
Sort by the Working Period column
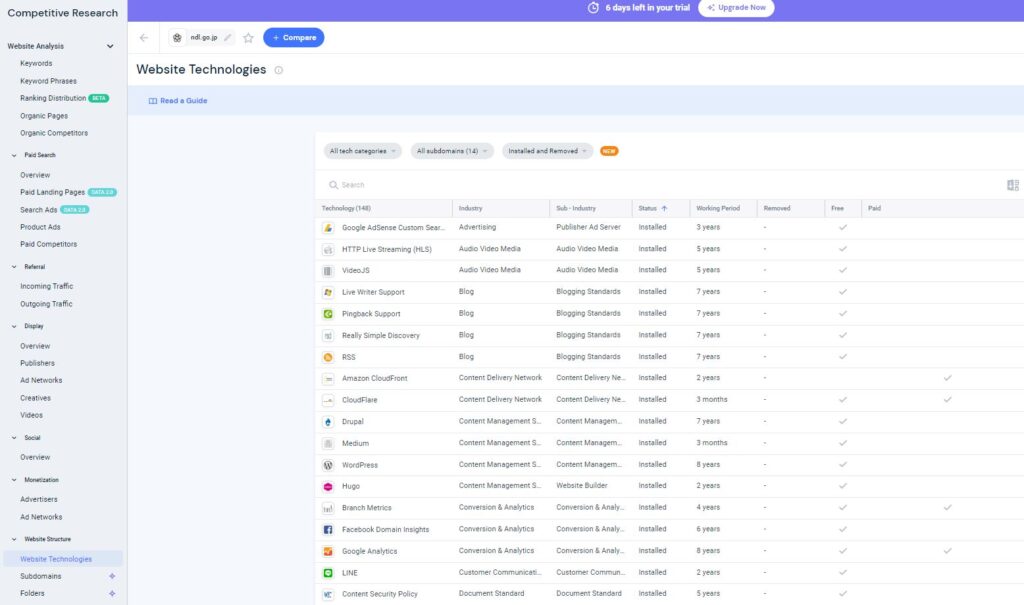[x=718, y=208]
